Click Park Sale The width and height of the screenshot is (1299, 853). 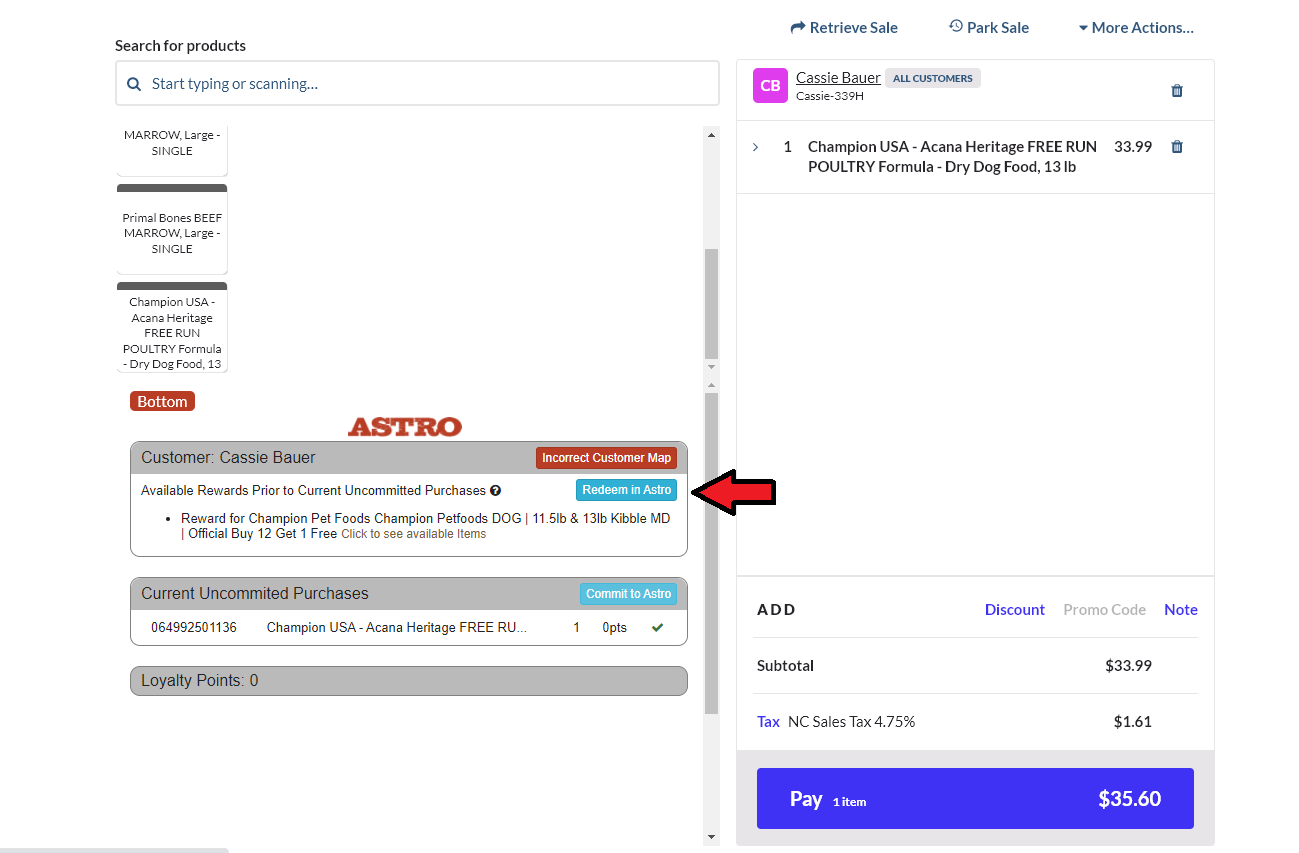click(x=988, y=28)
